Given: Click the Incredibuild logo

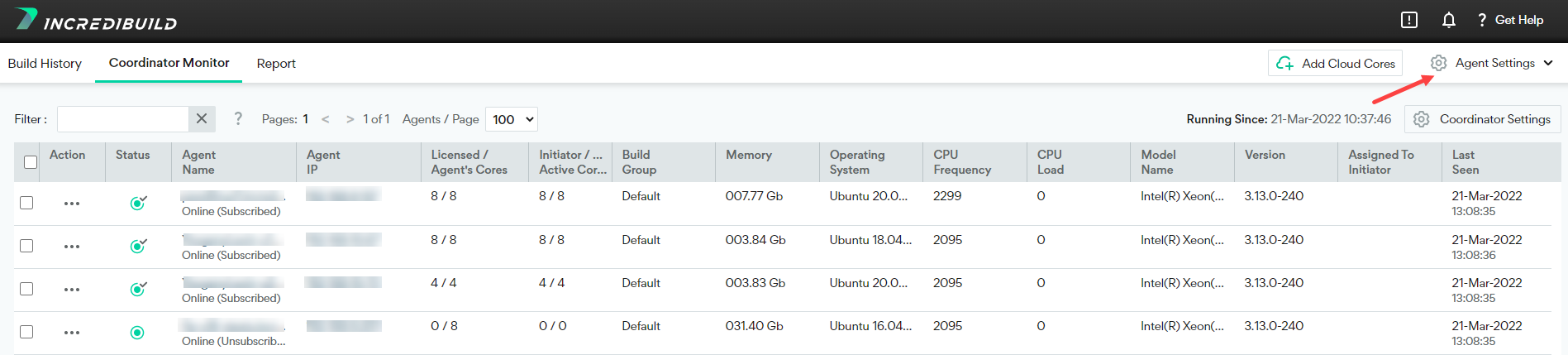Looking at the screenshot, I should (x=97, y=21).
